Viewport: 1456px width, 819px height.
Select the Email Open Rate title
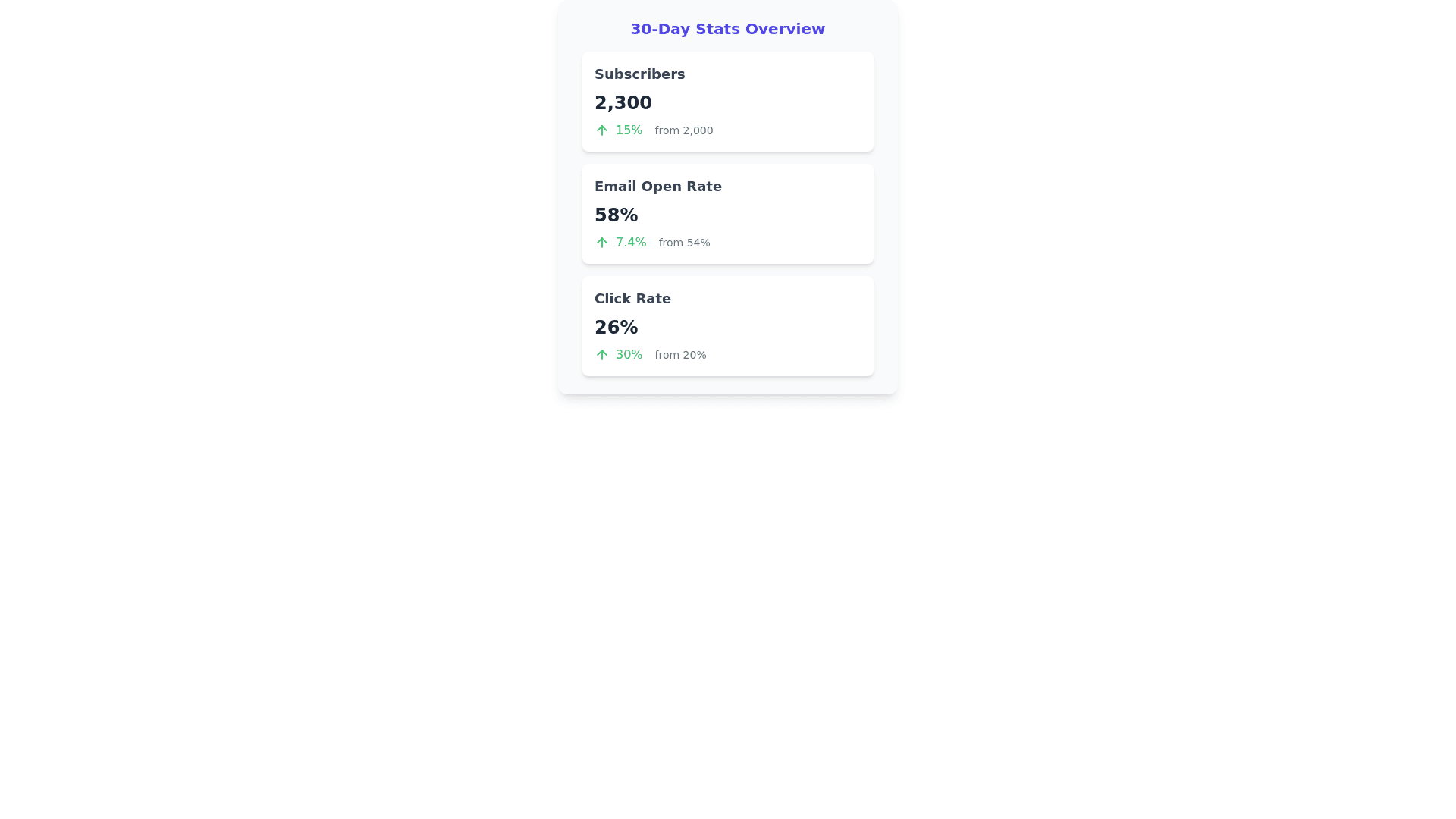click(657, 187)
